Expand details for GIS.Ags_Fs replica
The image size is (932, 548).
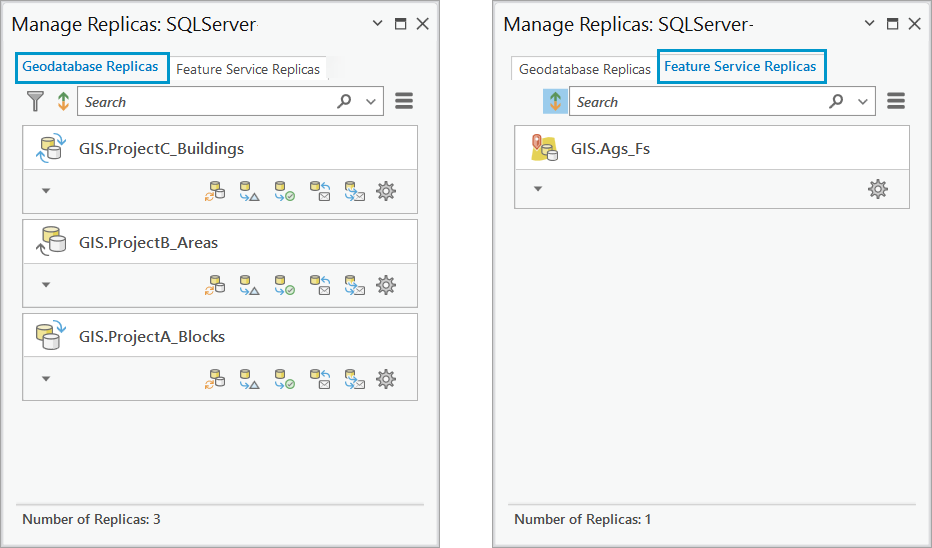tap(538, 188)
